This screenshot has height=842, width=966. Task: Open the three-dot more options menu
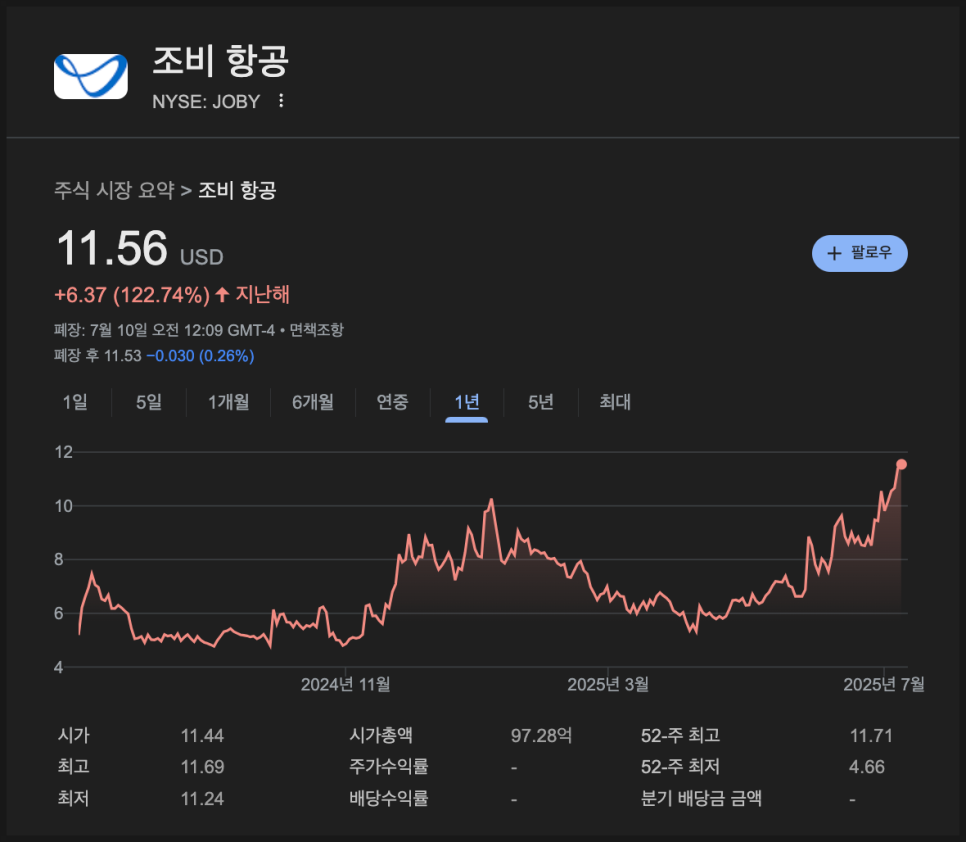tap(281, 101)
